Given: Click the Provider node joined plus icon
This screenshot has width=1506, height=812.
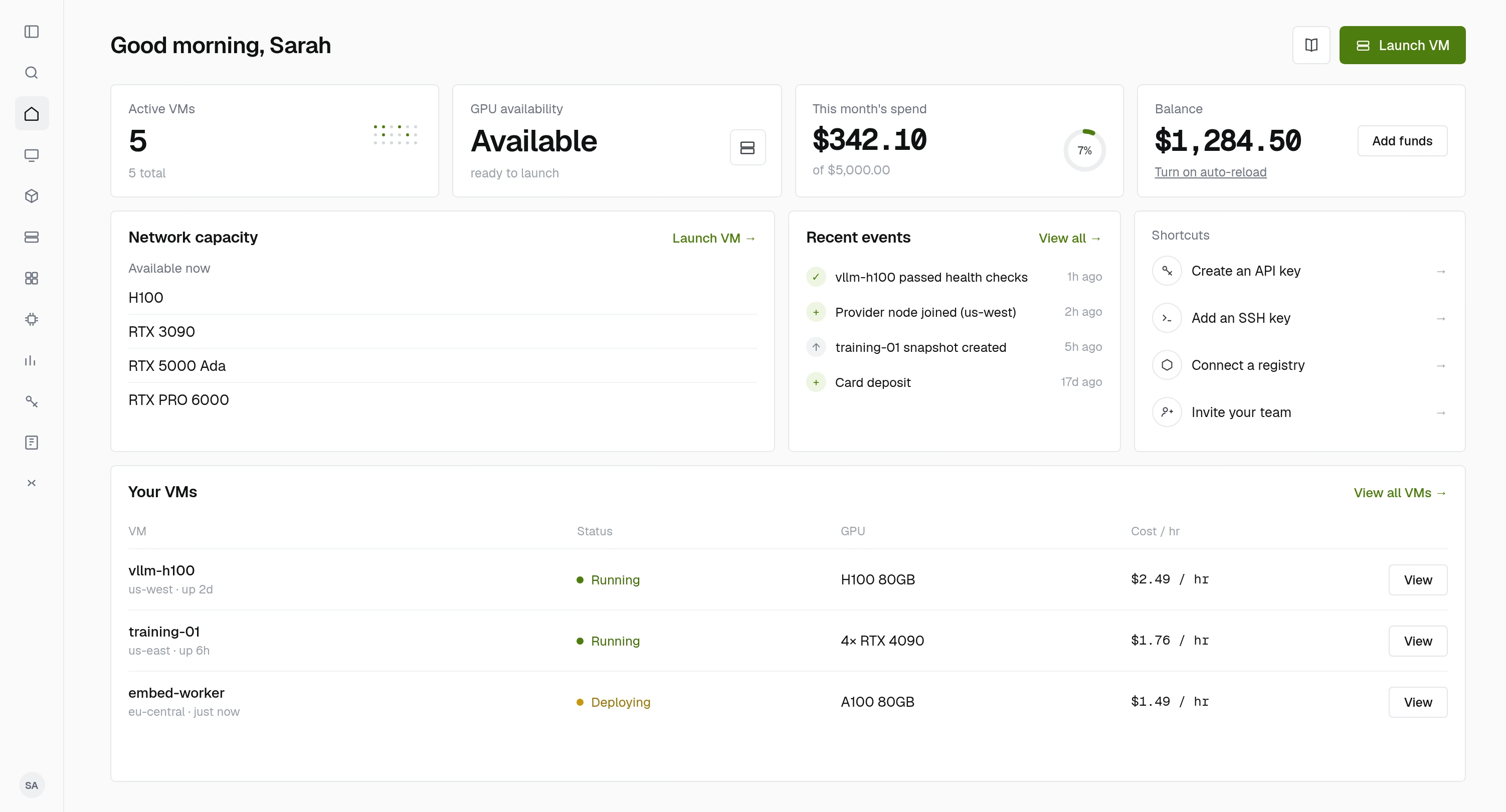Looking at the screenshot, I should 816,312.
